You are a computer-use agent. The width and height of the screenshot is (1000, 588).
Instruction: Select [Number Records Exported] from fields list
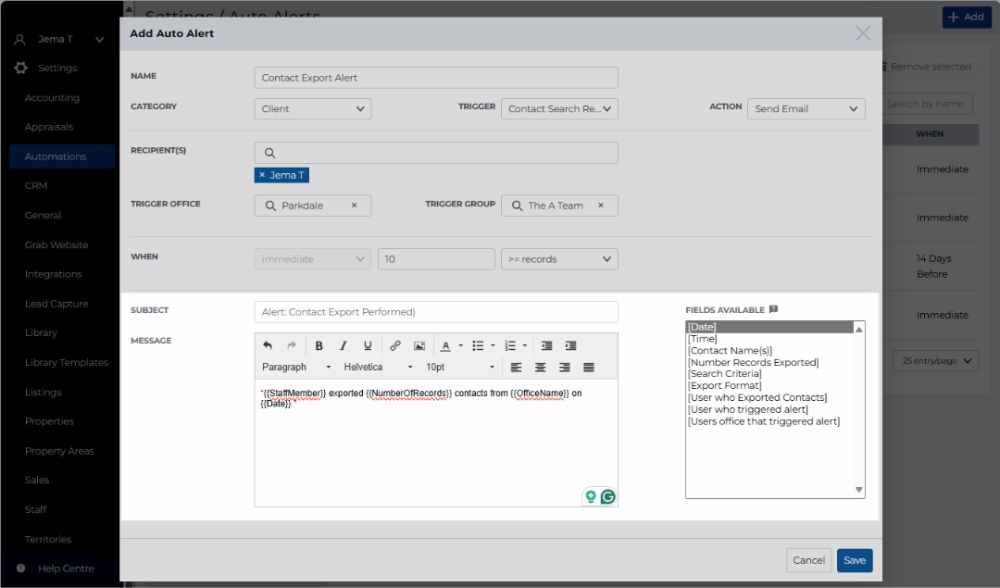(x=753, y=362)
